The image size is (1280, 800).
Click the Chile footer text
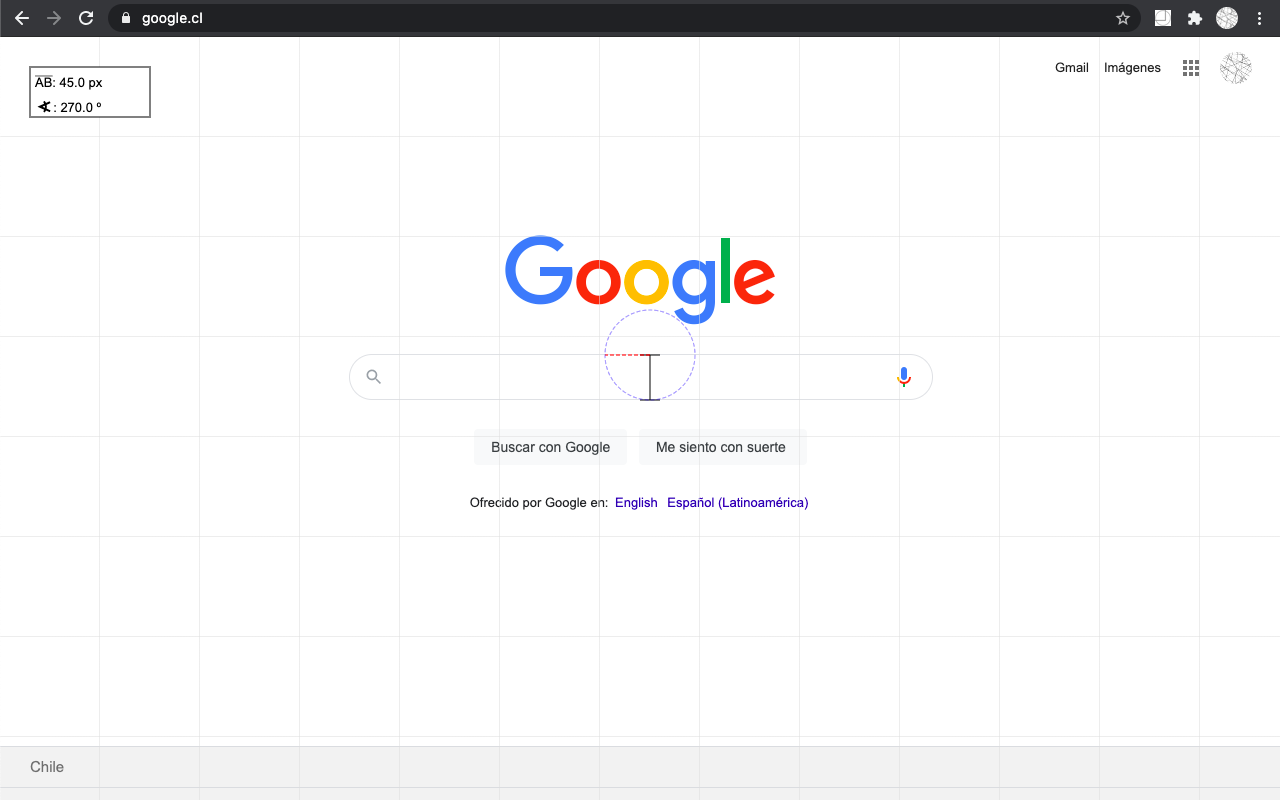tap(47, 767)
